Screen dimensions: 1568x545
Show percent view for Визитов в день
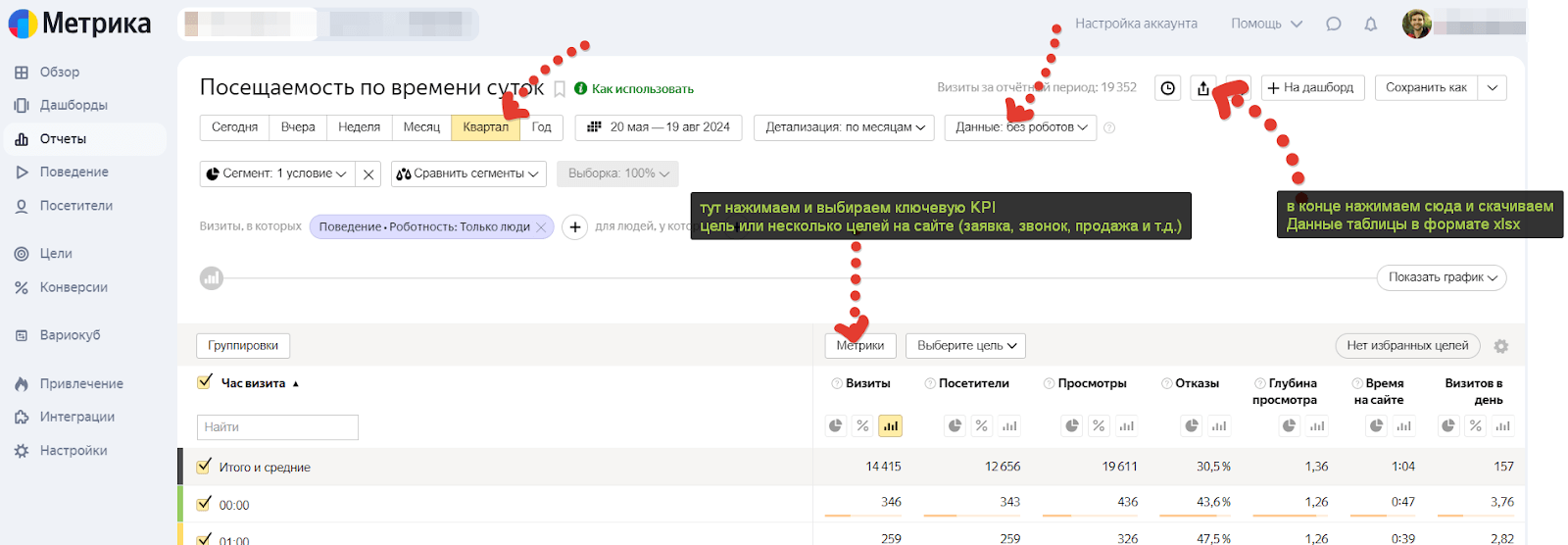click(x=1476, y=425)
